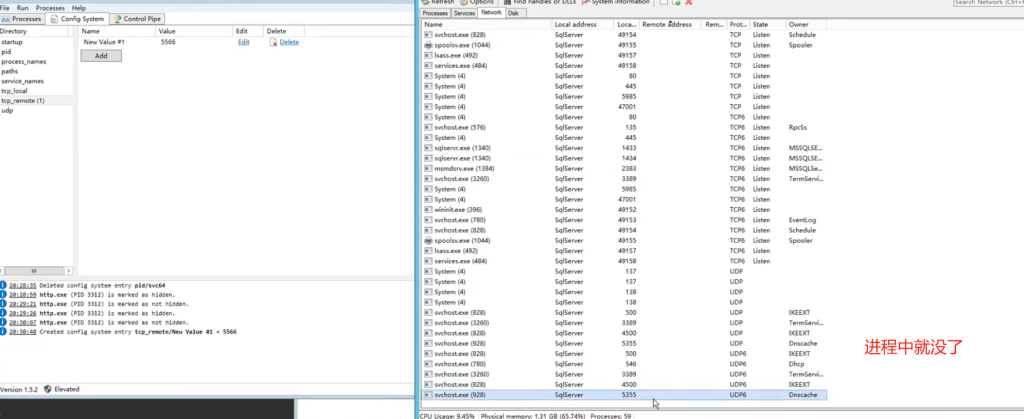The image size is (1024, 419).
Task: Click the msmdsrv.exe (1384) process icon
Action: [428, 168]
